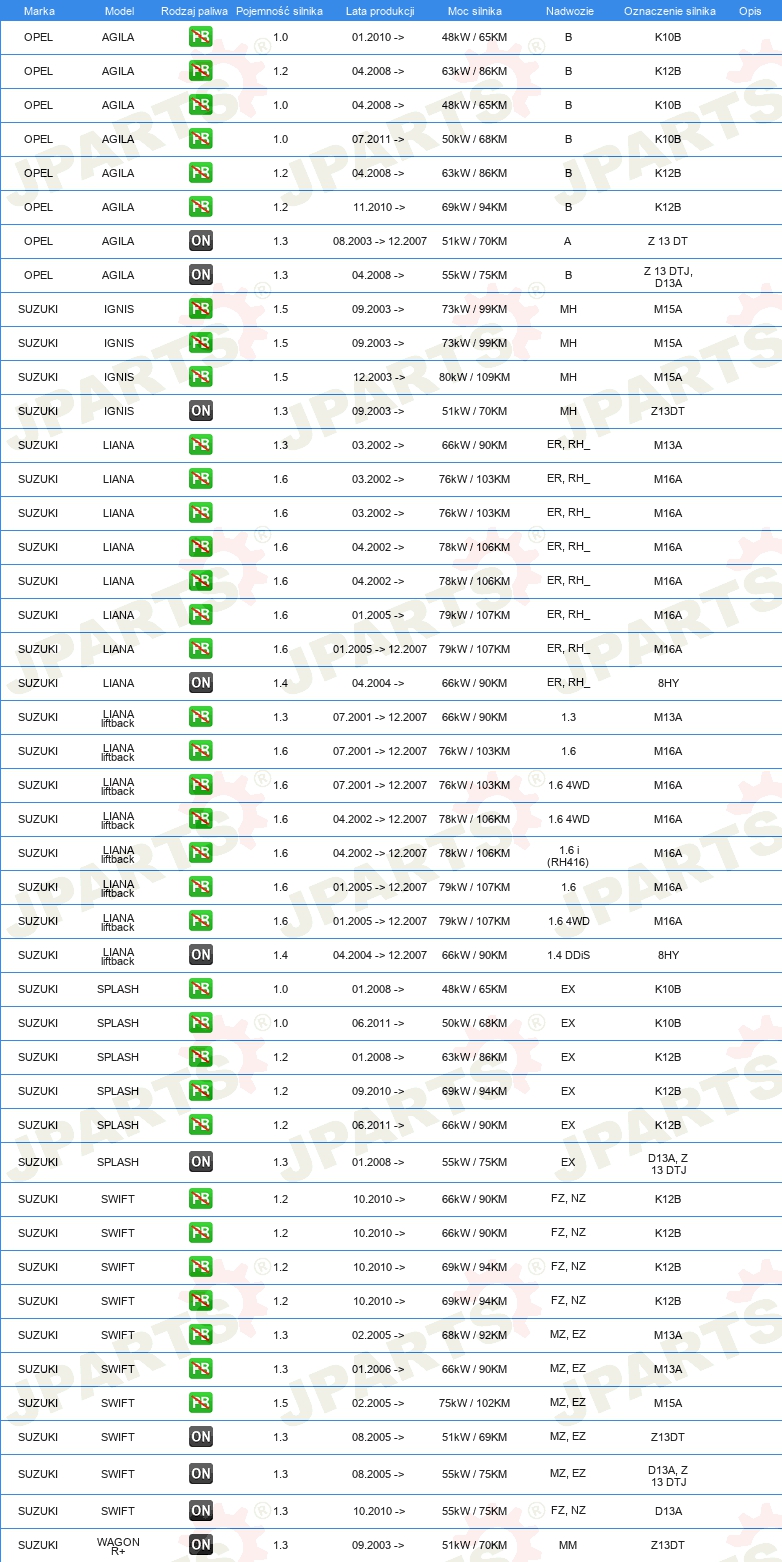
Task: Select power cell '75kW / 102KM'
Action: point(475,1403)
